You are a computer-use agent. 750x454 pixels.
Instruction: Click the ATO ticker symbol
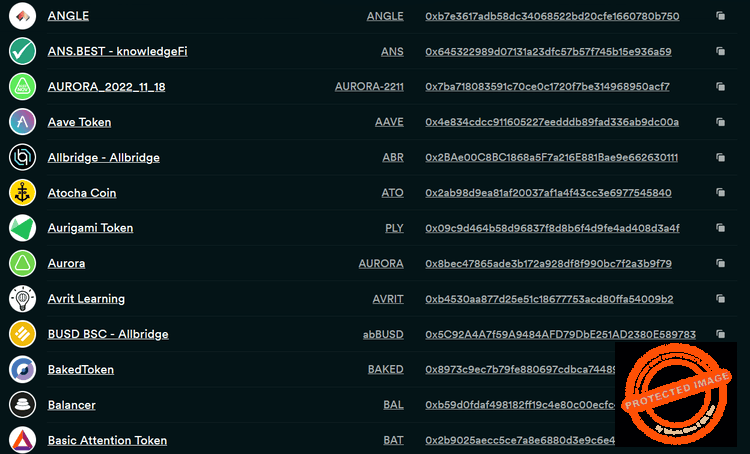pos(393,193)
